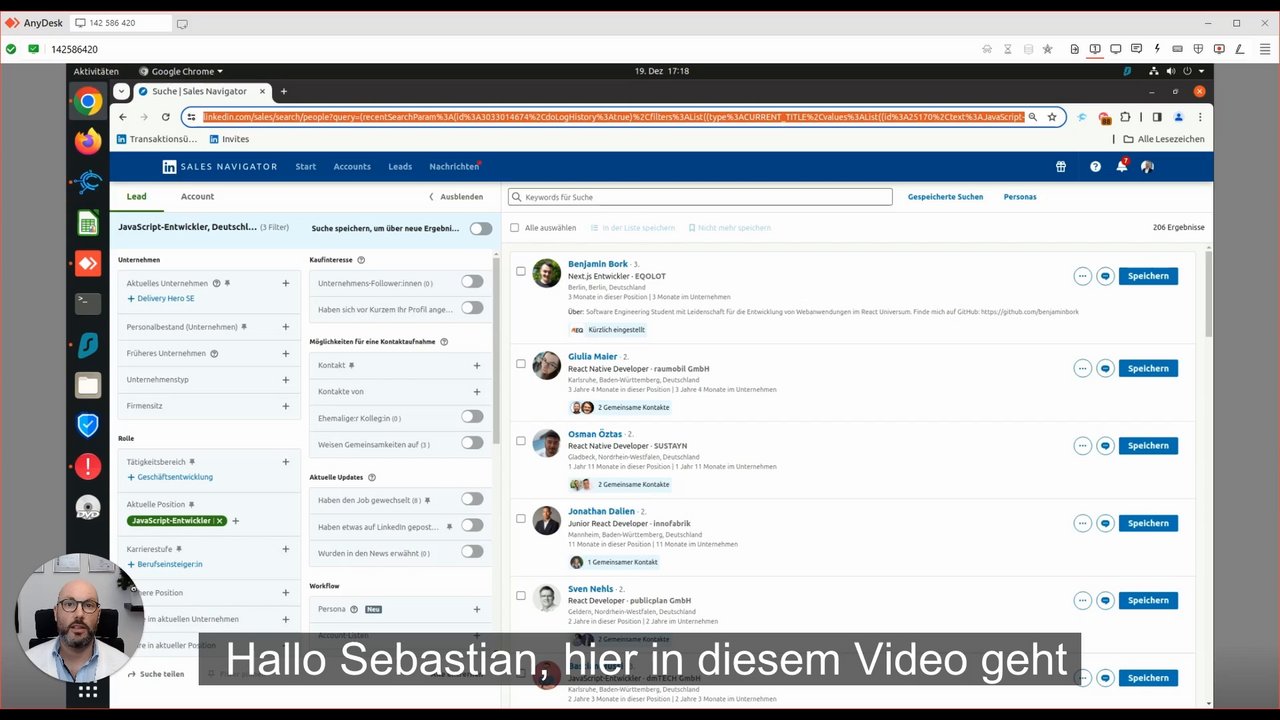Viewport: 1280px width, 720px height.
Task: Expand the Personalbestand (Unternehmen) filter
Action: click(x=286, y=327)
